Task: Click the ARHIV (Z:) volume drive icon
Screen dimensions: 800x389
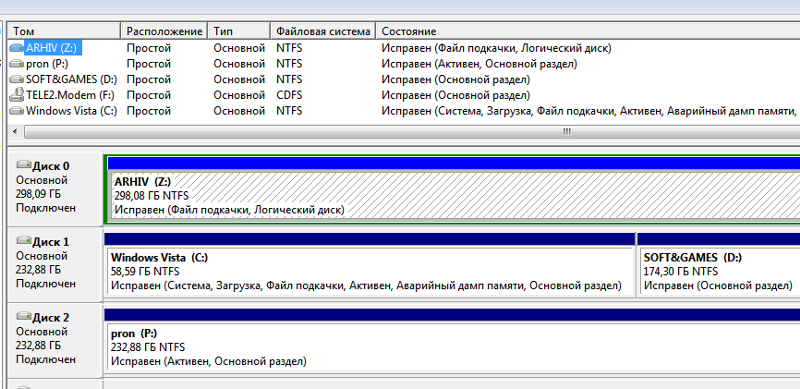Action: [16, 48]
